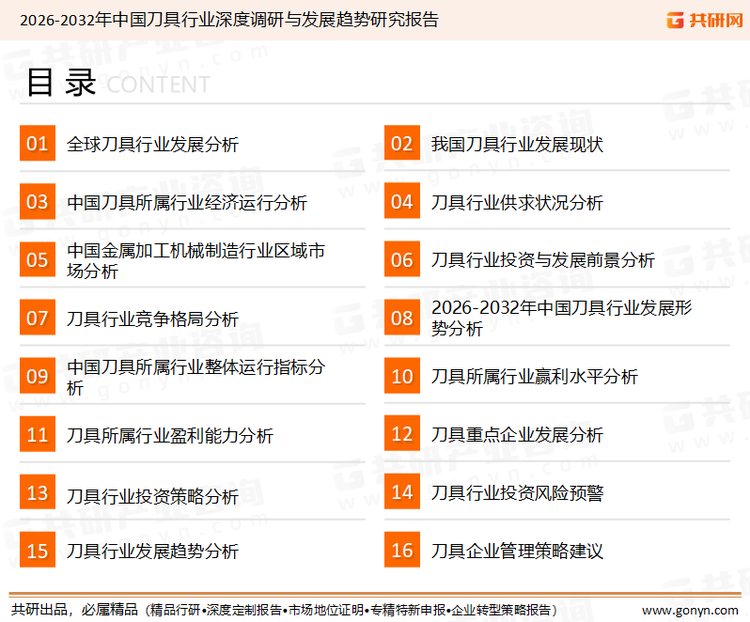Viewport: 750px width, 622px height.
Task: Click the orange 08 number box
Action: coord(402,317)
